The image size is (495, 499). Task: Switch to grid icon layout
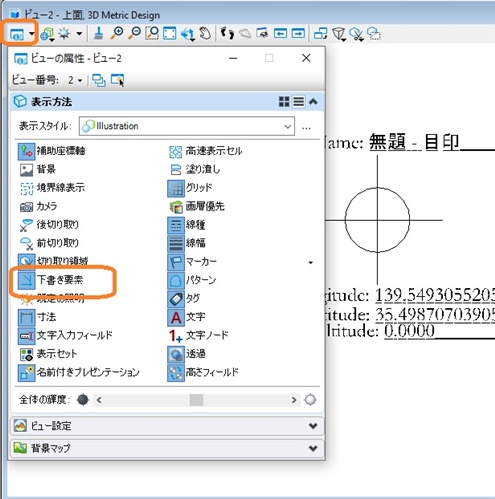(x=284, y=102)
